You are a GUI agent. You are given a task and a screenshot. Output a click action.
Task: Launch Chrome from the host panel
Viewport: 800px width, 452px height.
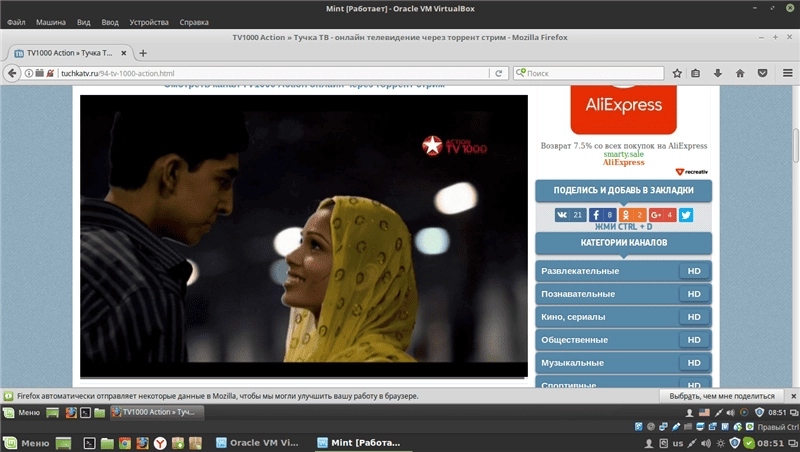coord(125,443)
